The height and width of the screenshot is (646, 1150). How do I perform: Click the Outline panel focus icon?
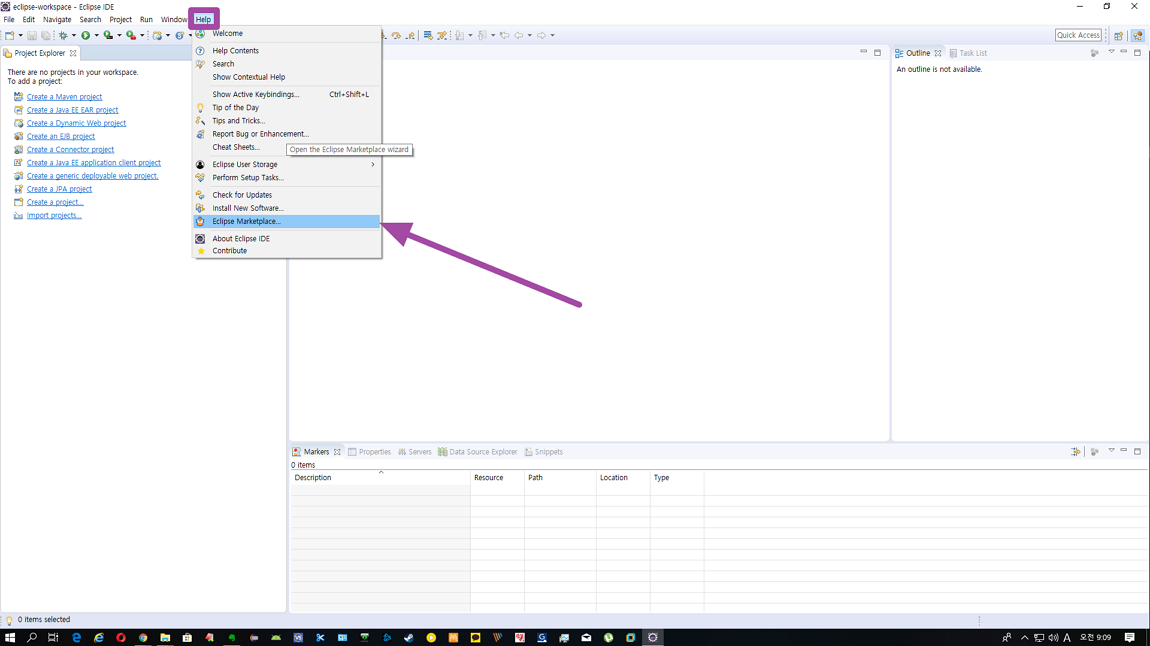tap(1094, 53)
